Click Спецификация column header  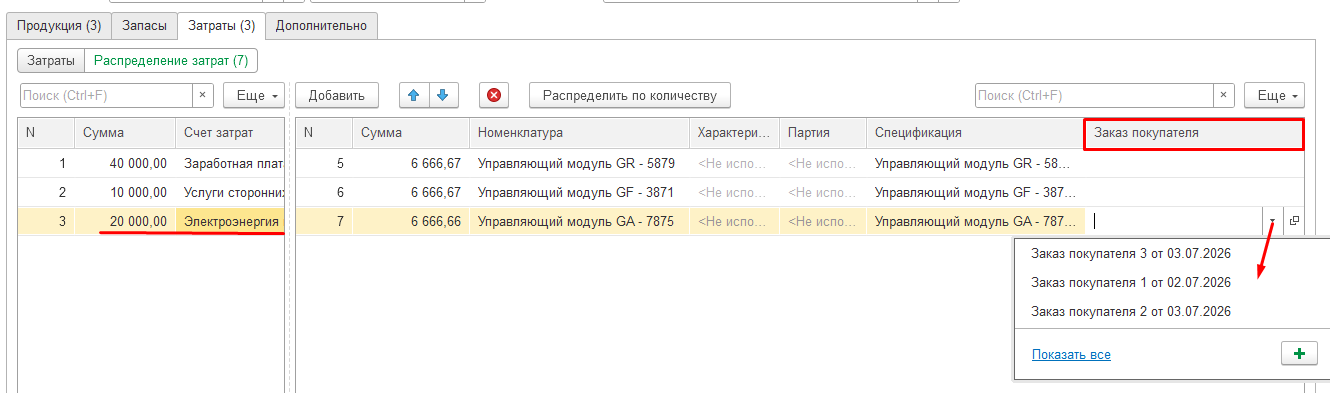975,133
